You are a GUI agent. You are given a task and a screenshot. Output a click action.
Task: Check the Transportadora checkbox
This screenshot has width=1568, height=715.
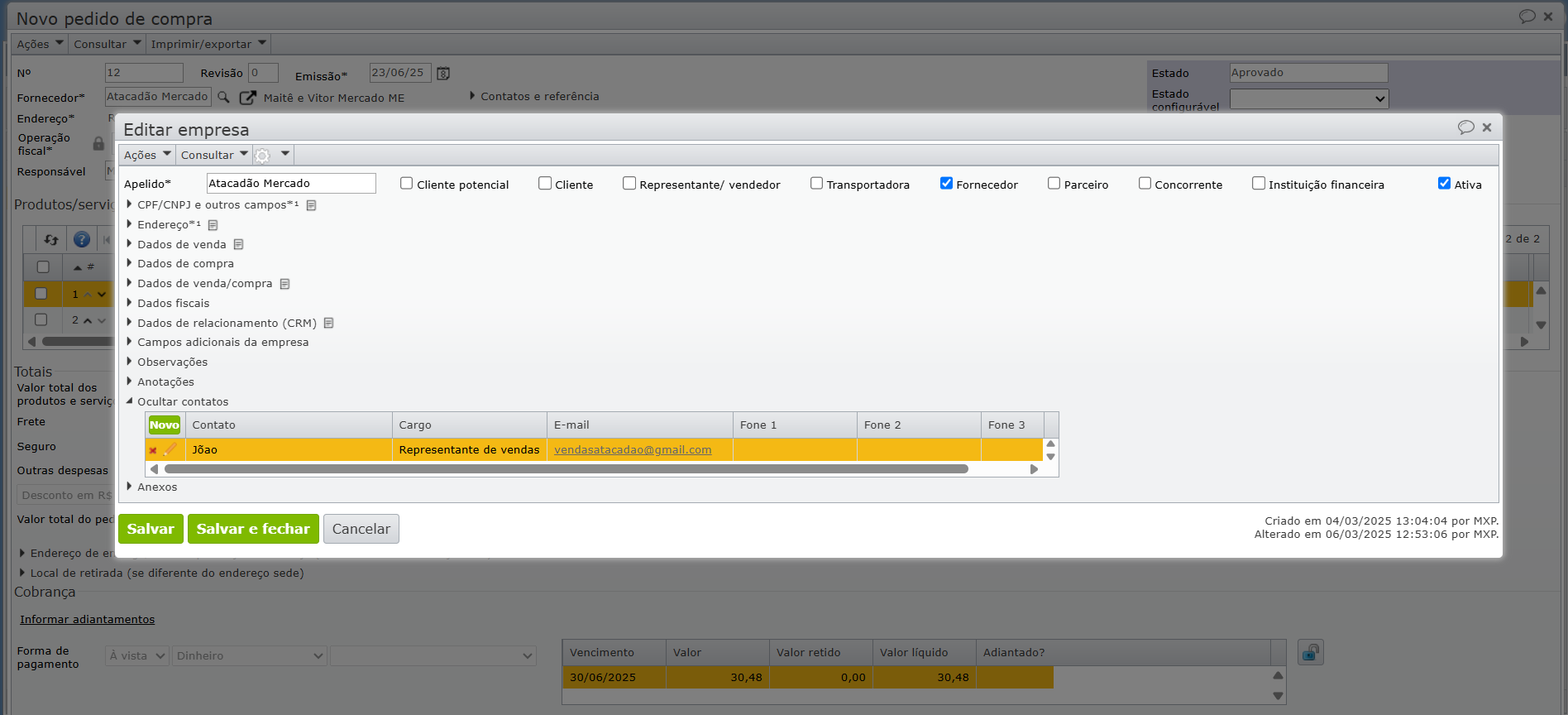click(x=816, y=184)
